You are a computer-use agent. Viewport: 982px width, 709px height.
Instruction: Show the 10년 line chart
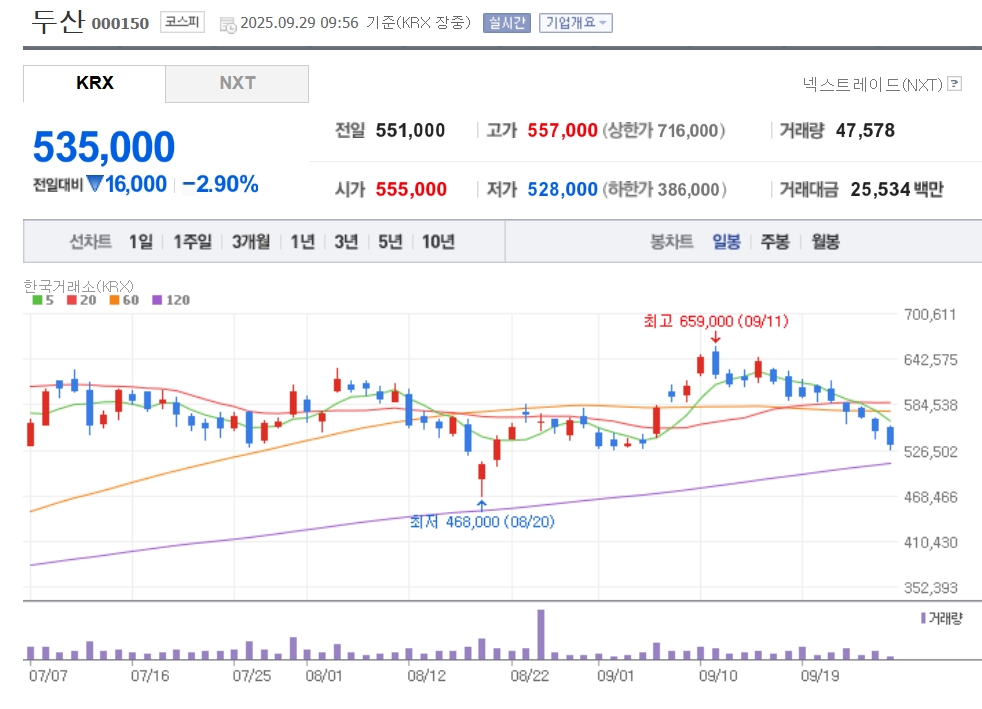(438, 242)
